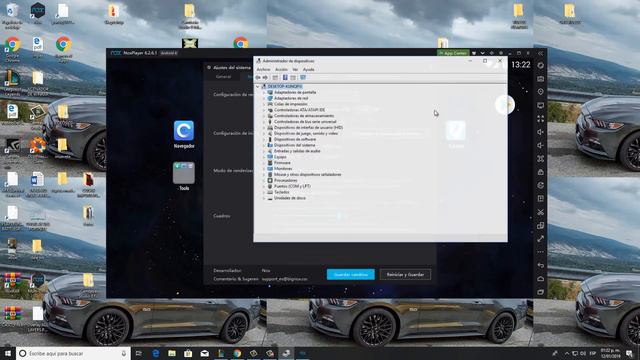Viewport: 640px width, 360px height.
Task: Select Dispositivos de interfaz de usuario (HID)
Action: [308, 128]
